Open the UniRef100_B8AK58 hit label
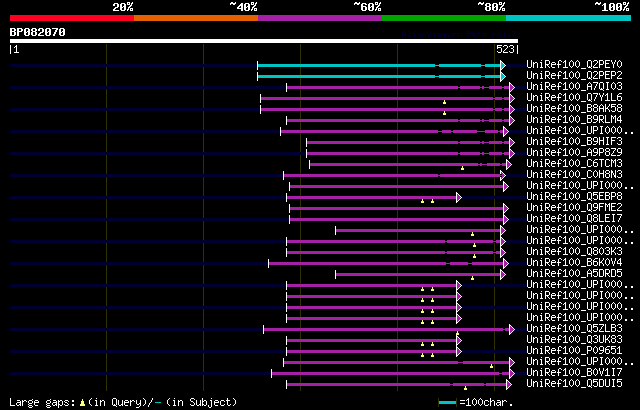The width and height of the screenshot is (640, 410). (574, 109)
